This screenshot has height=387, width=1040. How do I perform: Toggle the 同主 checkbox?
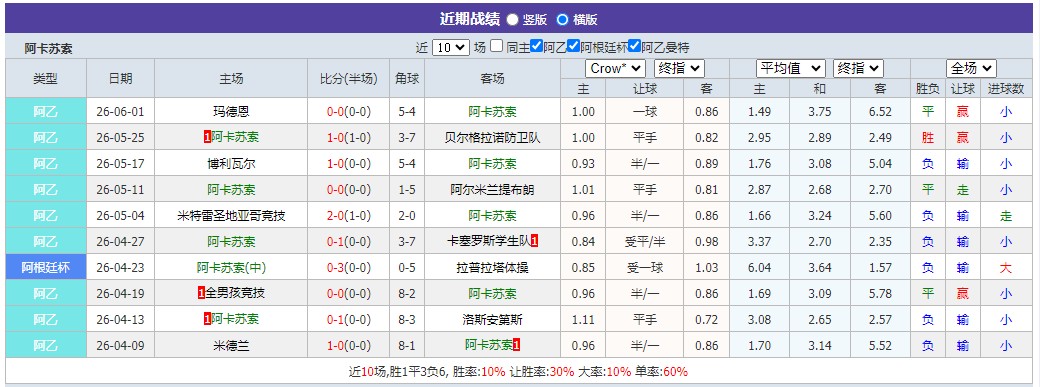coord(496,46)
